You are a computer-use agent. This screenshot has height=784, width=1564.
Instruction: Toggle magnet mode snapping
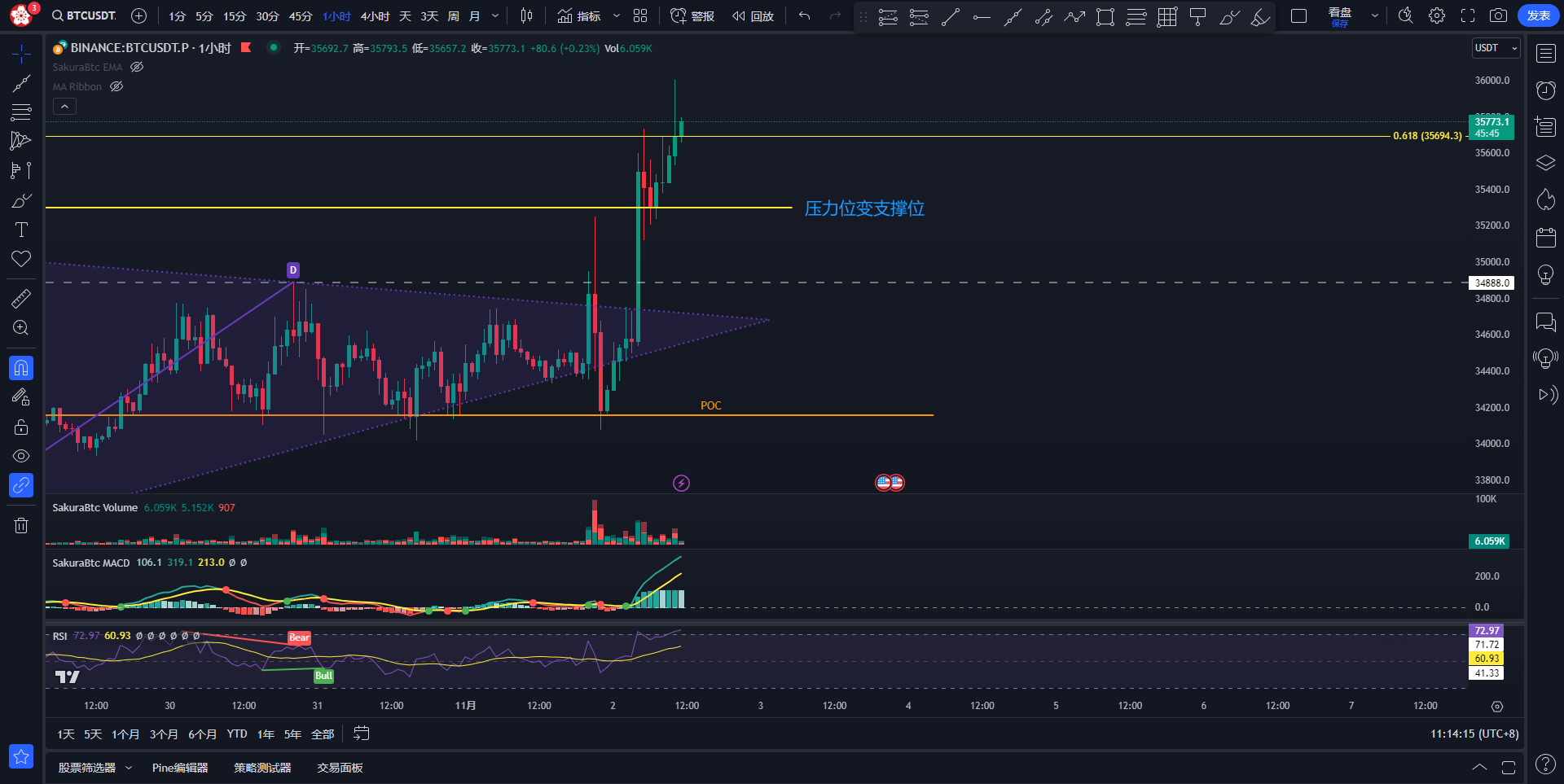pos(21,368)
